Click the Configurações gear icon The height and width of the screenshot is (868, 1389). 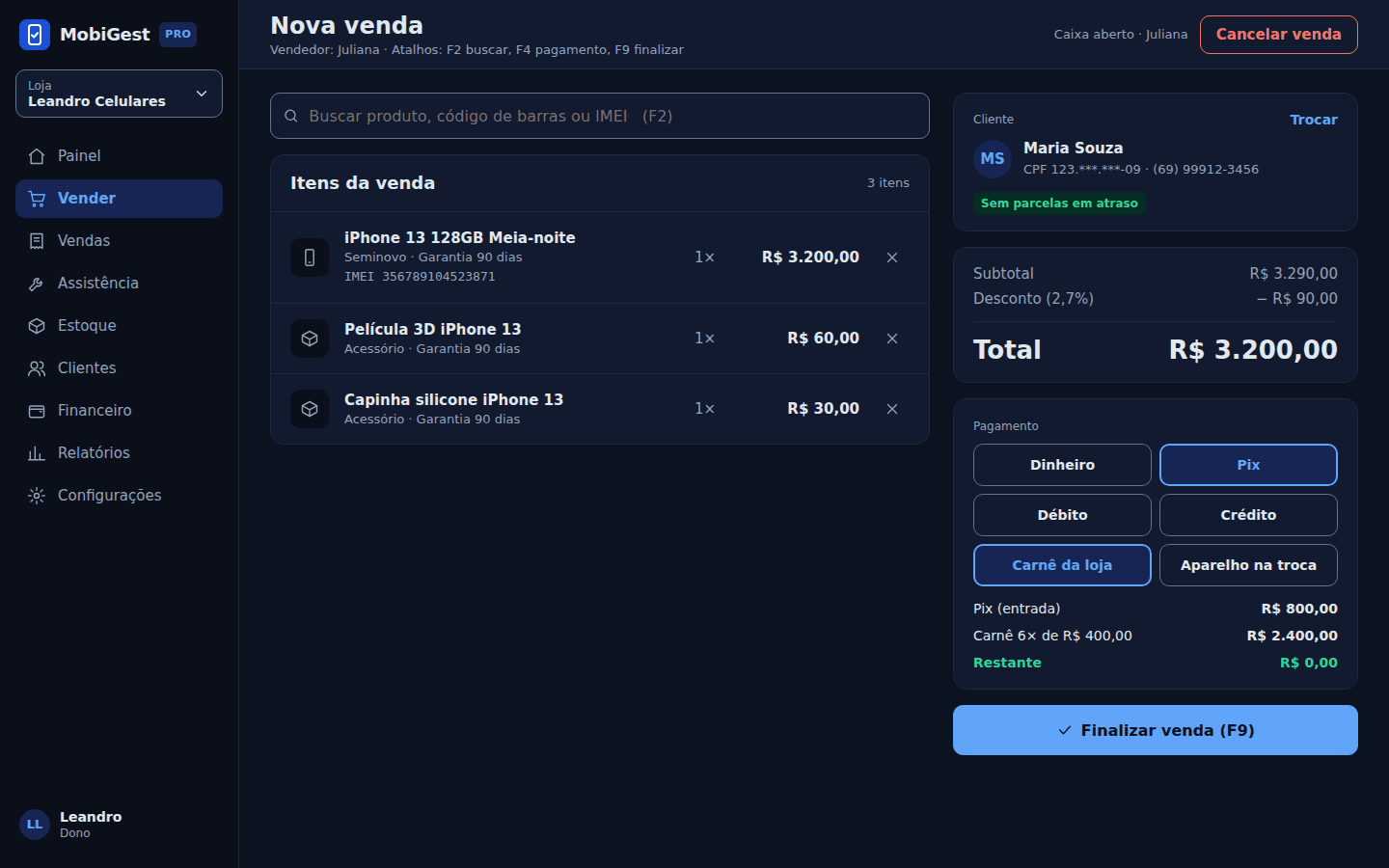tap(37, 496)
